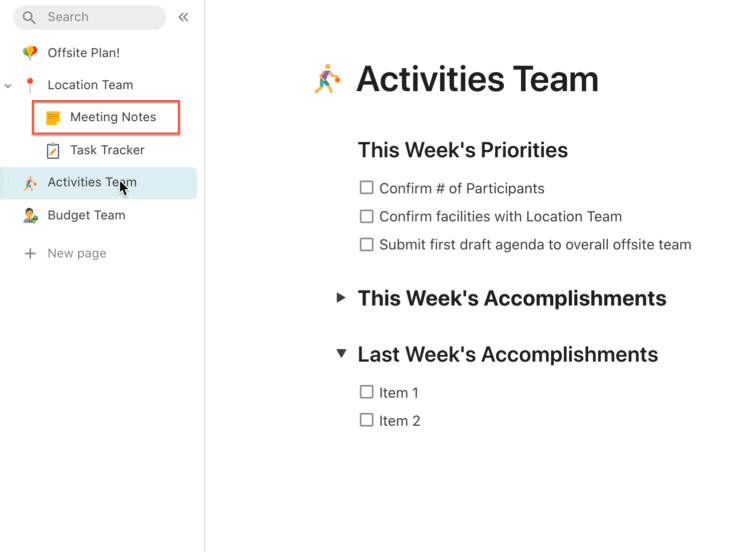Open the Budget Team page
The image size is (741, 552).
[x=86, y=215]
